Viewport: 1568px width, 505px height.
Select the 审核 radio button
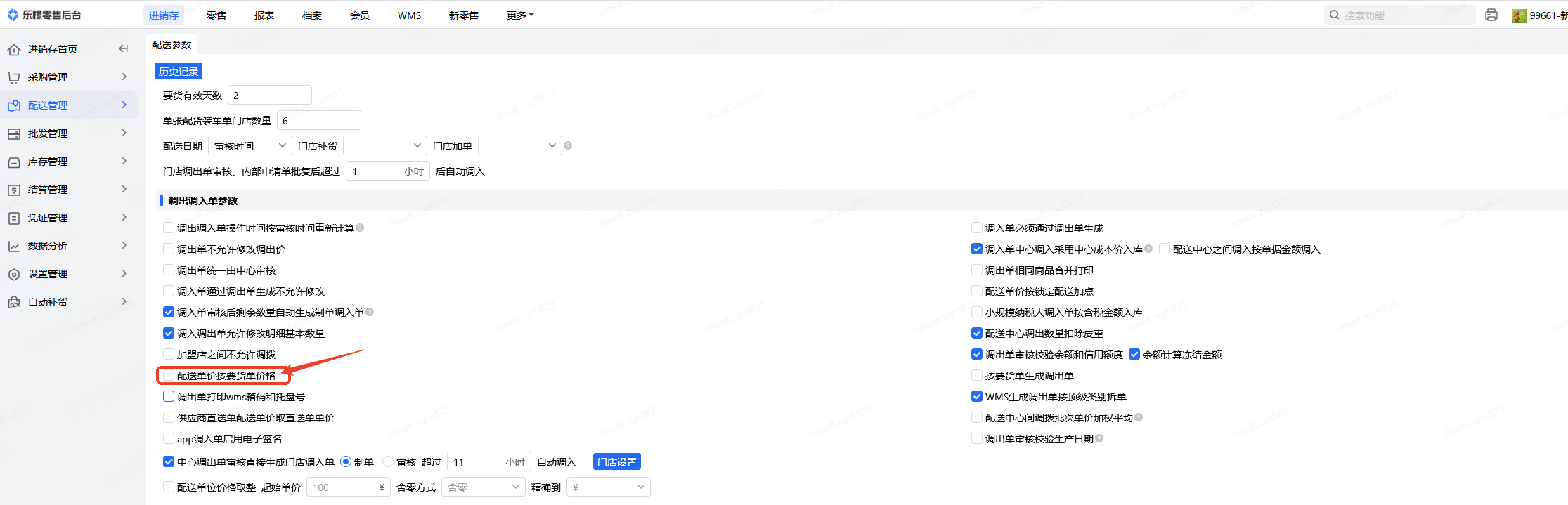click(388, 462)
